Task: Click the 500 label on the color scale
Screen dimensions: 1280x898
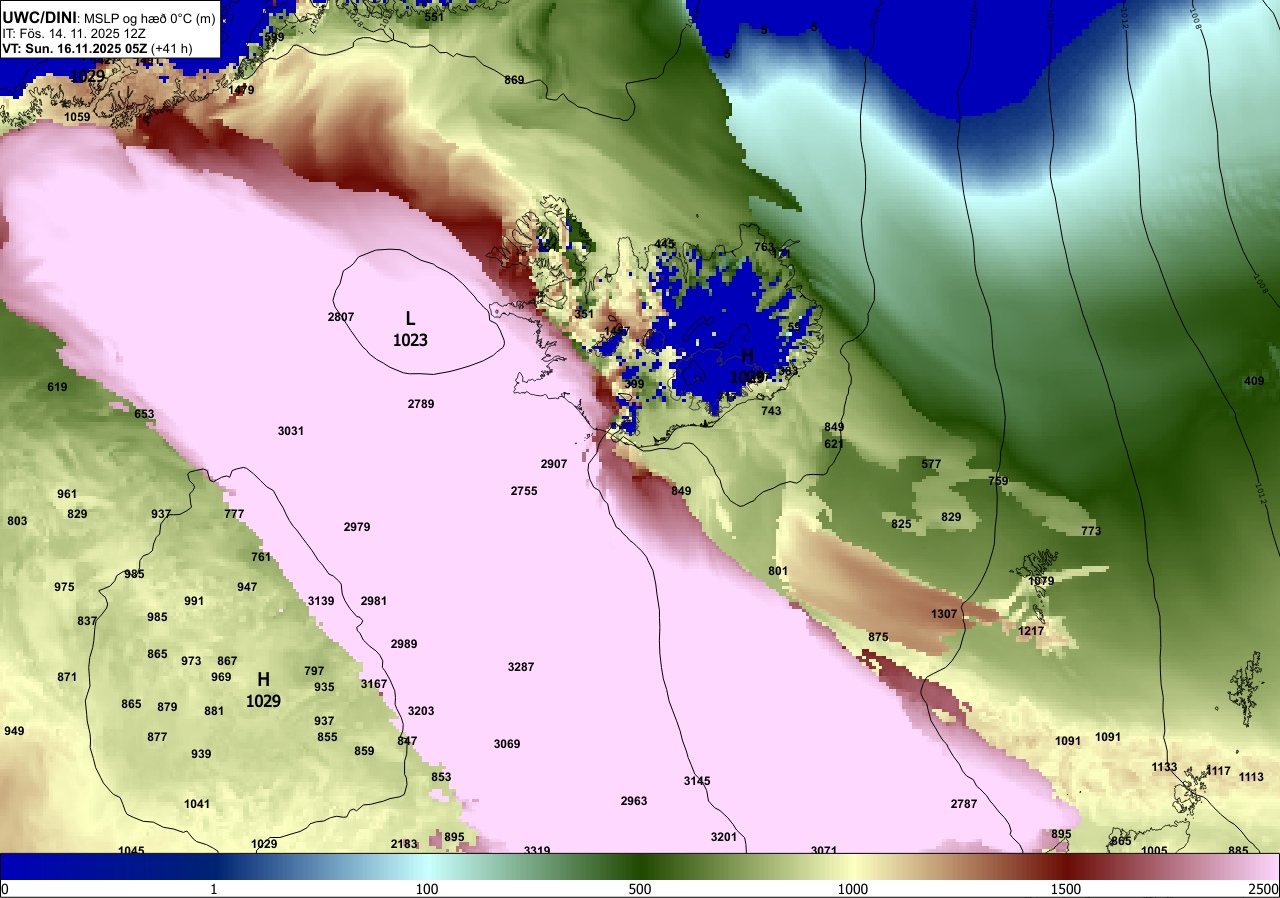Action: tap(640, 889)
